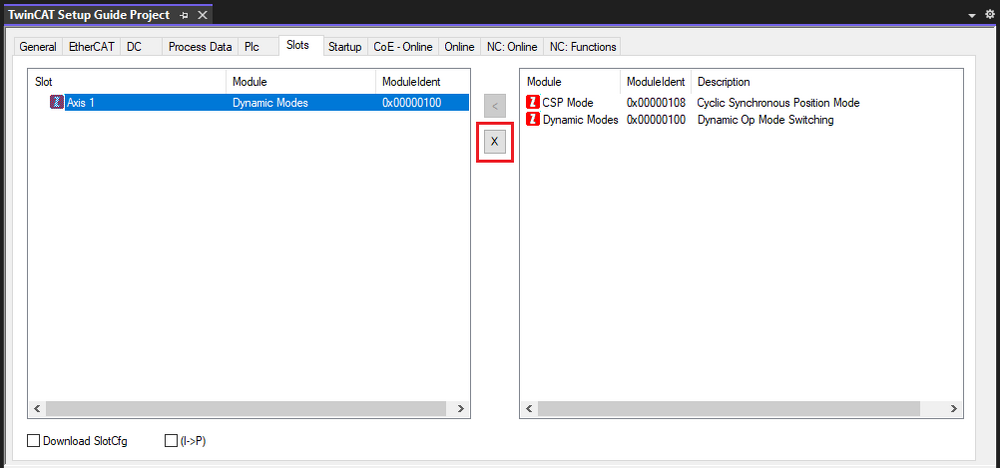Click the Description column header
Screen dimensions: 1000x468
pos(724,82)
